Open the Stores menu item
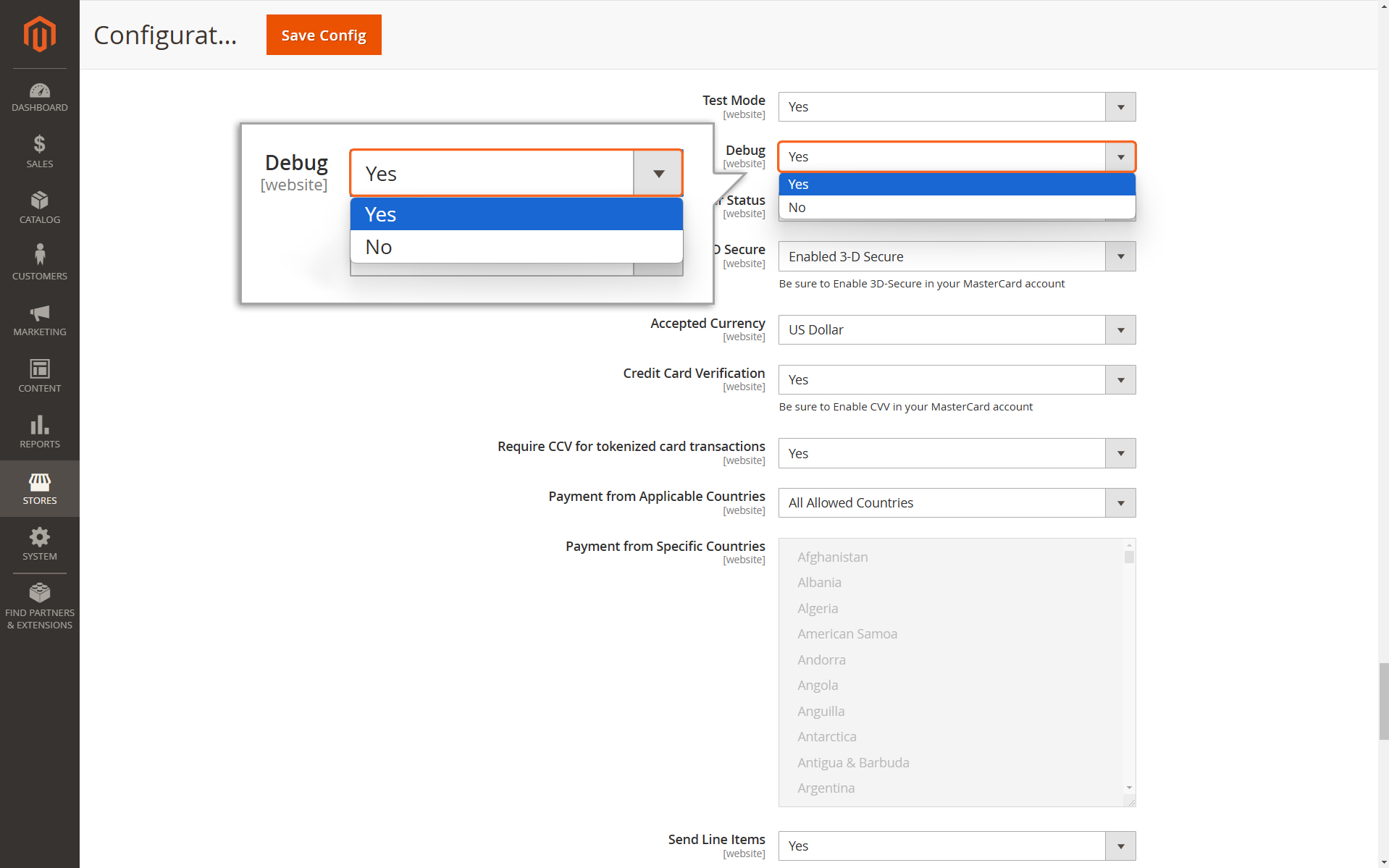Viewport: 1389px width, 868px height. (x=39, y=489)
